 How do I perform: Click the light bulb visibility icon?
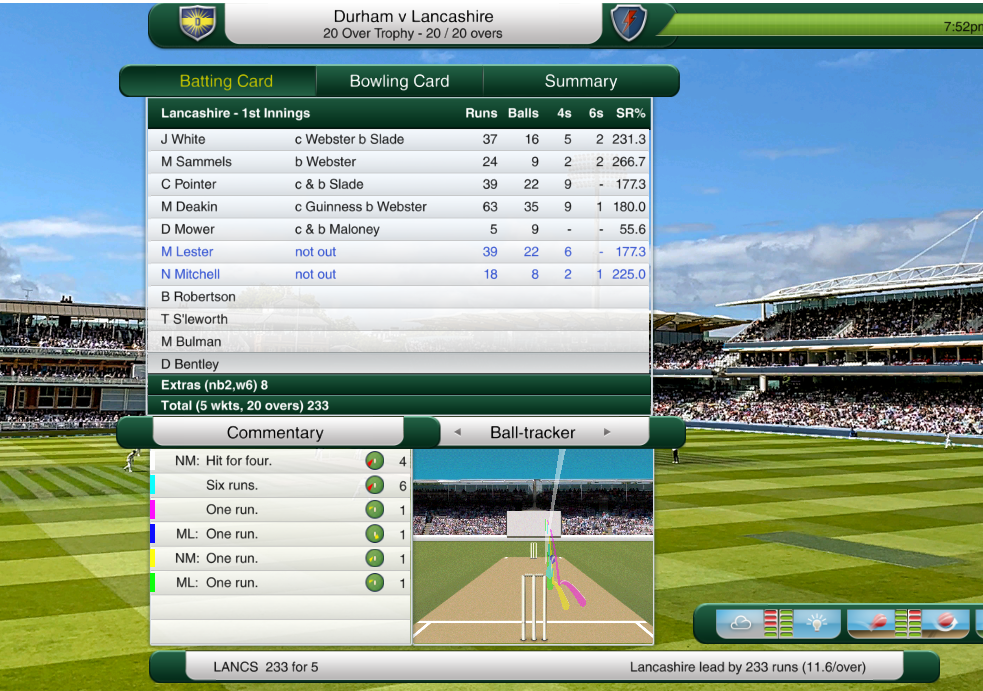[817, 623]
